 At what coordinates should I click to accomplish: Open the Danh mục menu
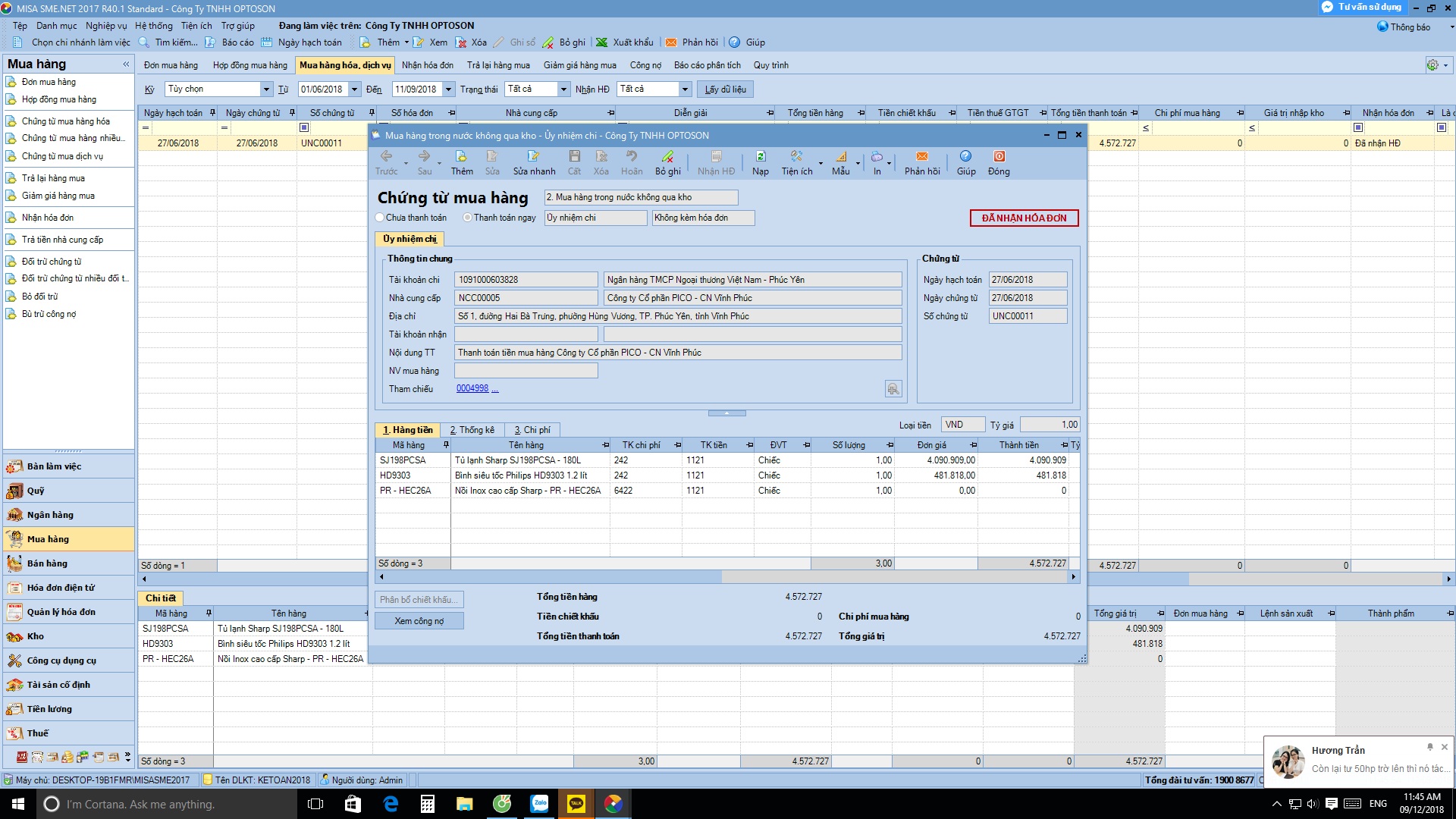(56, 26)
